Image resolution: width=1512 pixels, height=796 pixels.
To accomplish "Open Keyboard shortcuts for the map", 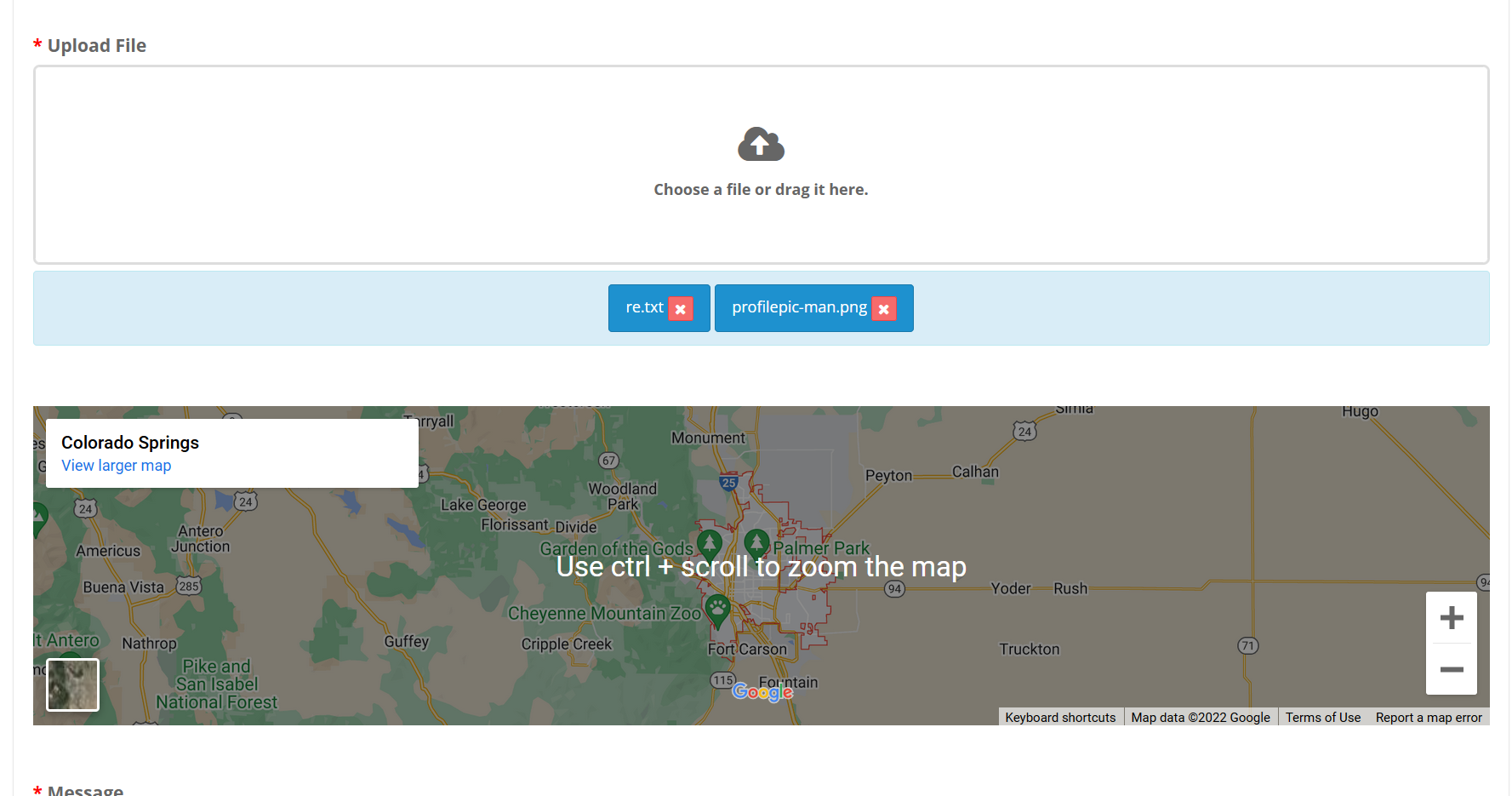I will (x=1059, y=718).
